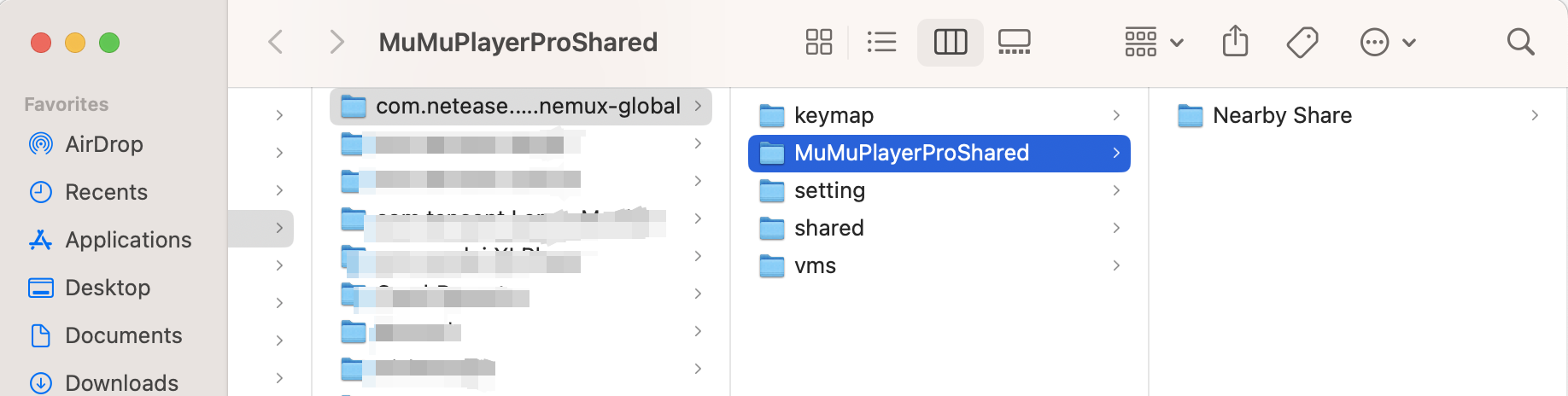Viewport: 1568px width, 396px height.
Task: Select the keymap folder
Action: tap(939, 115)
